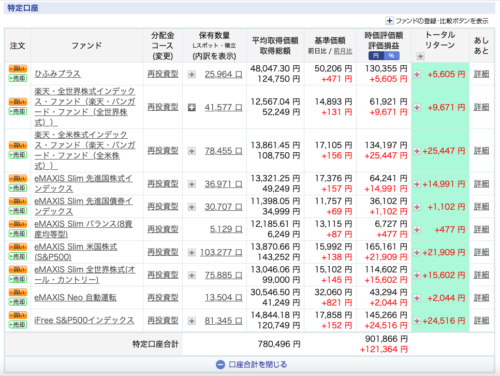Expand total return details for +1,102円
The height and width of the screenshot is (376, 500).
(417, 207)
